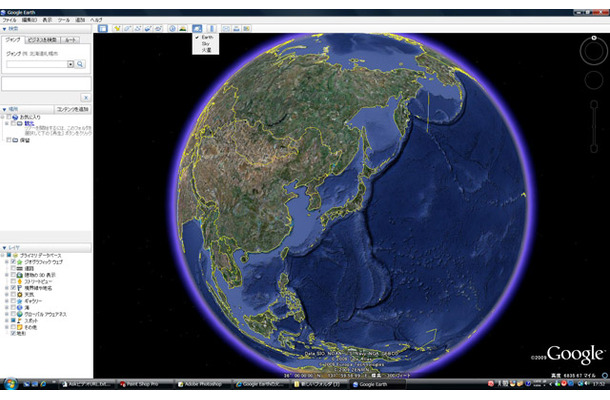
Task: Click the orange Street View layer icon
Action: click(19, 281)
